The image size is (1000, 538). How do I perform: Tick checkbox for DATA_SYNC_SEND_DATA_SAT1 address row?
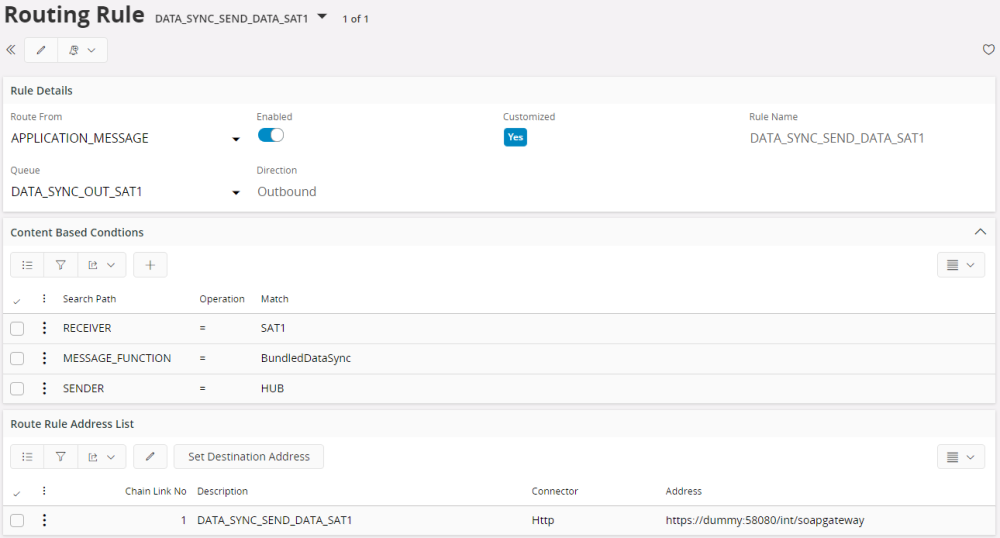click(x=17, y=520)
